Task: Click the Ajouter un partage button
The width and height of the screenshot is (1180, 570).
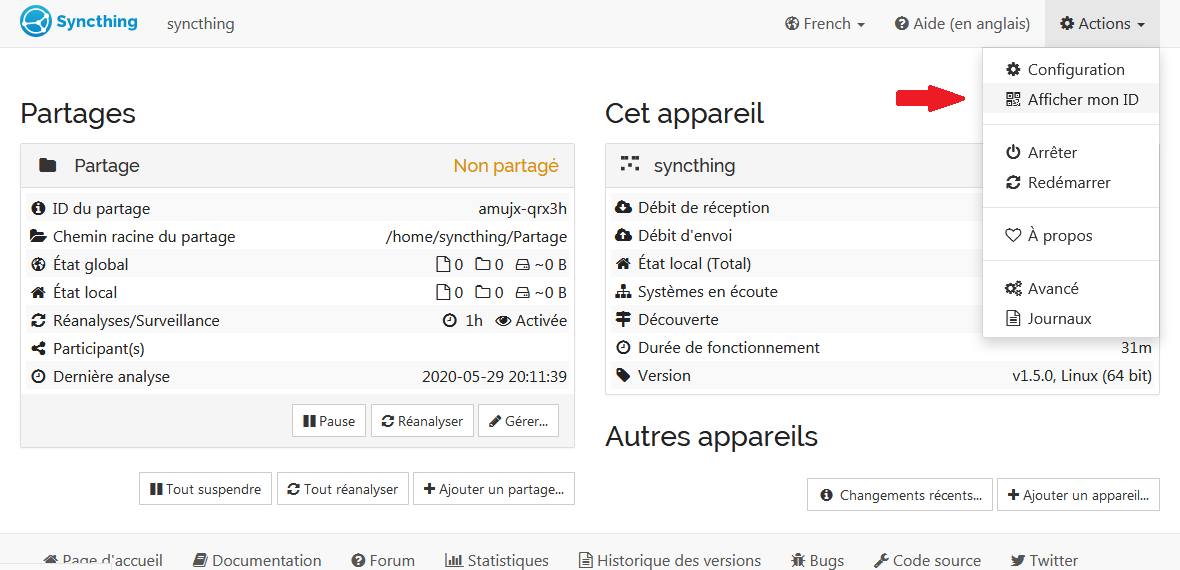Action: pyautogui.click(x=494, y=489)
